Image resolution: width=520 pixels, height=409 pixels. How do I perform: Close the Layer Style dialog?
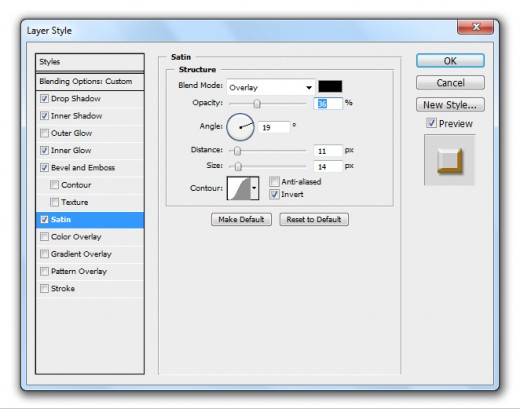tap(476, 27)
